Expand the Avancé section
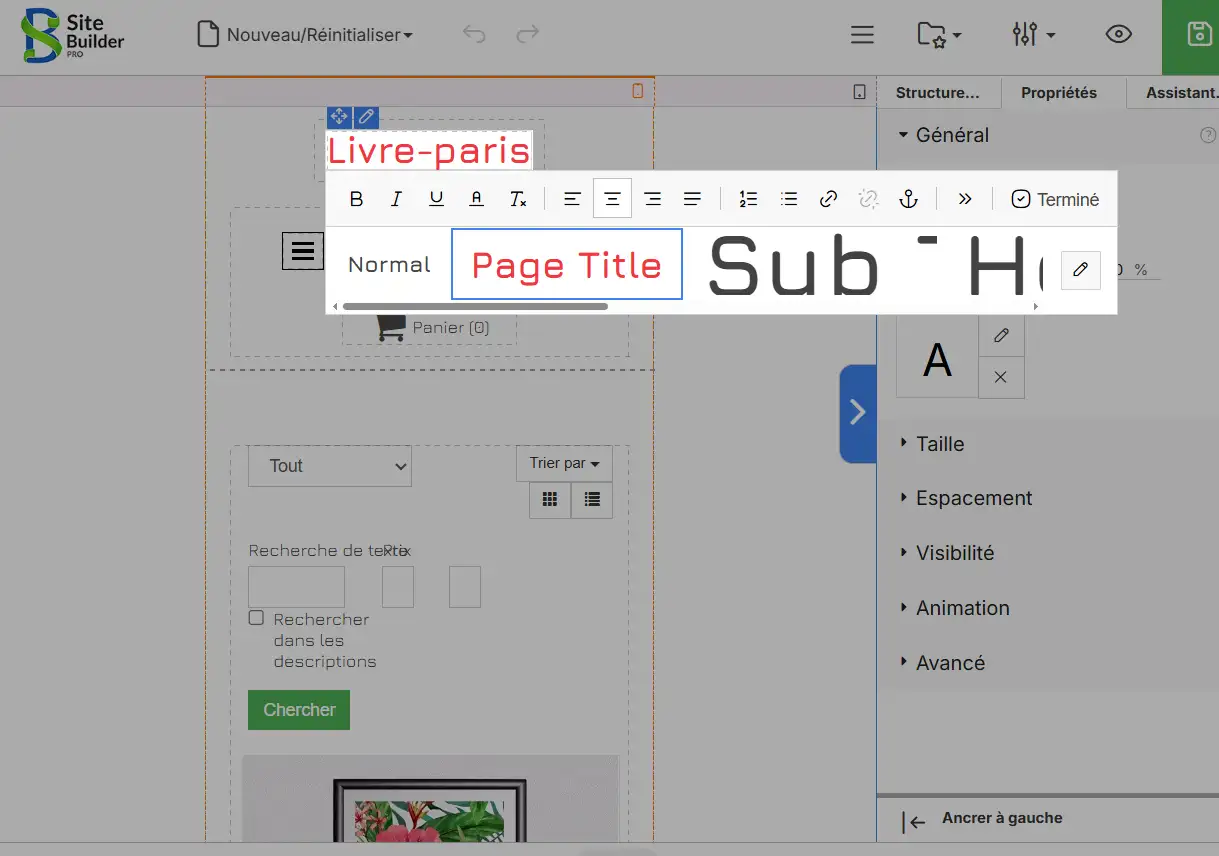This screenshot has width=1219, height=856. coord(941,663)
